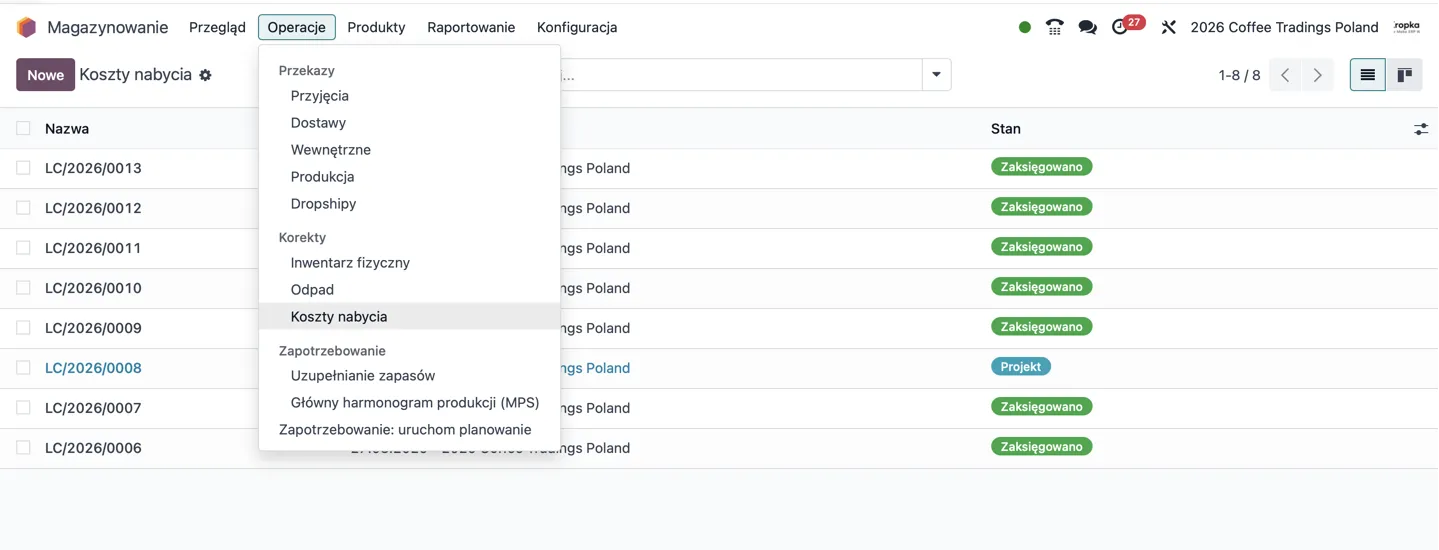This screenshot has width=1439, height=550.
Task: Check the box for LC/2026/0008
Action: point(23,368)
